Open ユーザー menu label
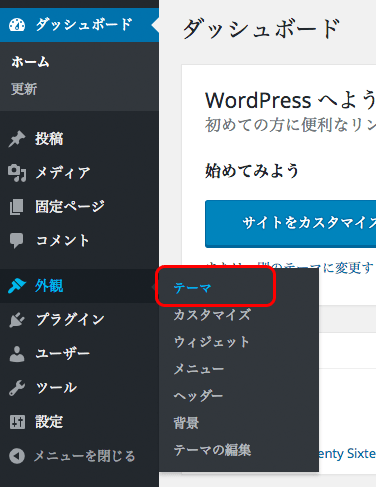Screen dimensions: 376x487 click(63, 354)
